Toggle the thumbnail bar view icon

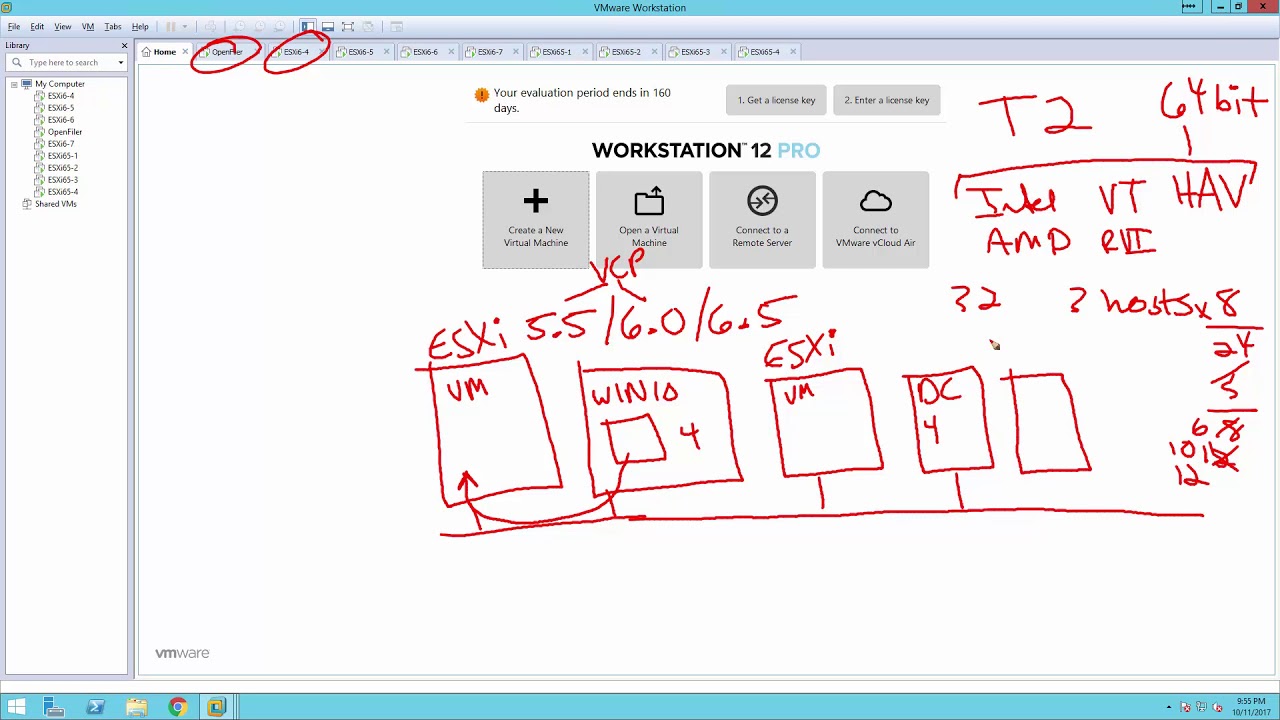[328, 27]
